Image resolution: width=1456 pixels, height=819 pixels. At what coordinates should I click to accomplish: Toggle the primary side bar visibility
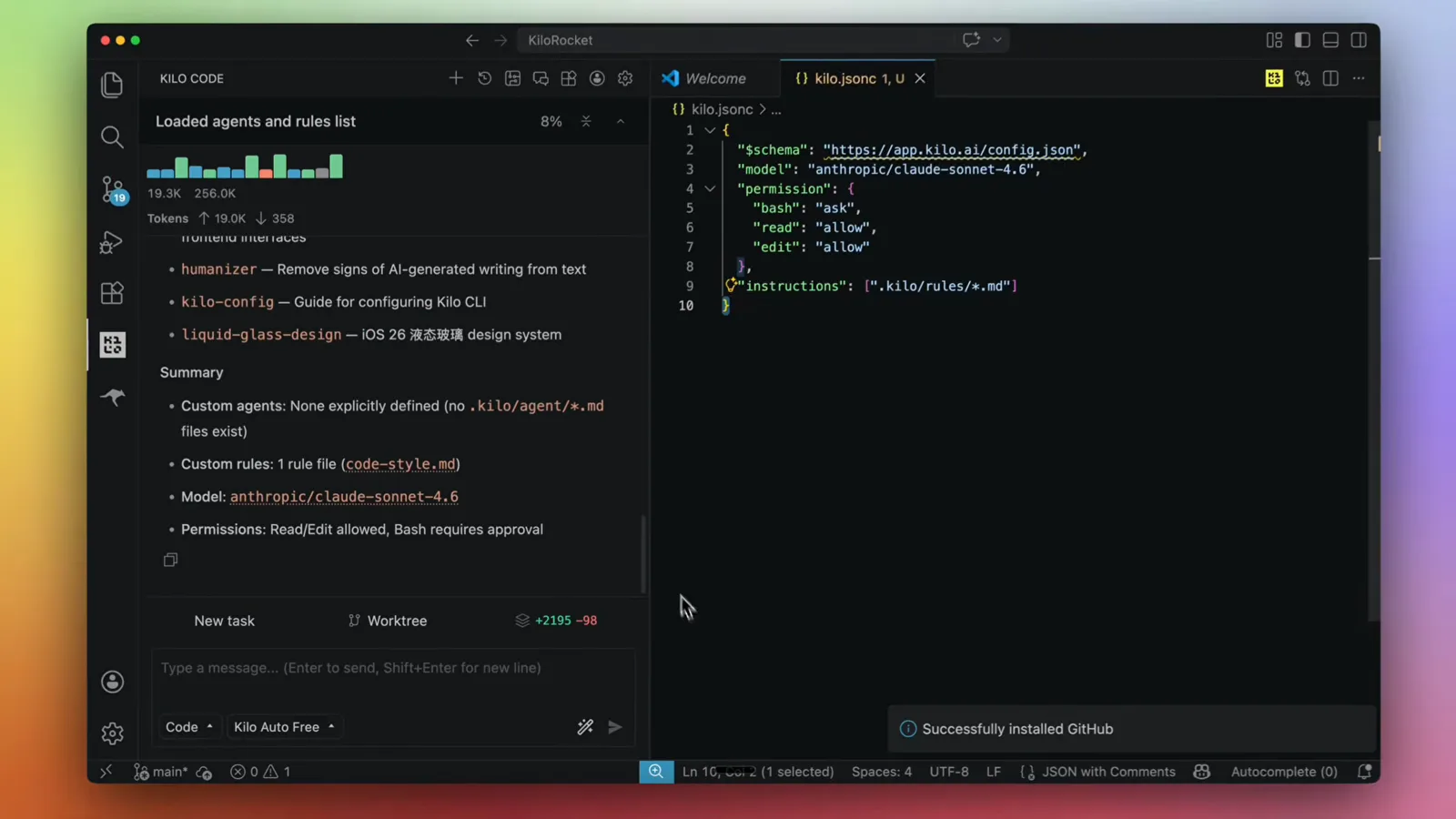click(1302, 40)
